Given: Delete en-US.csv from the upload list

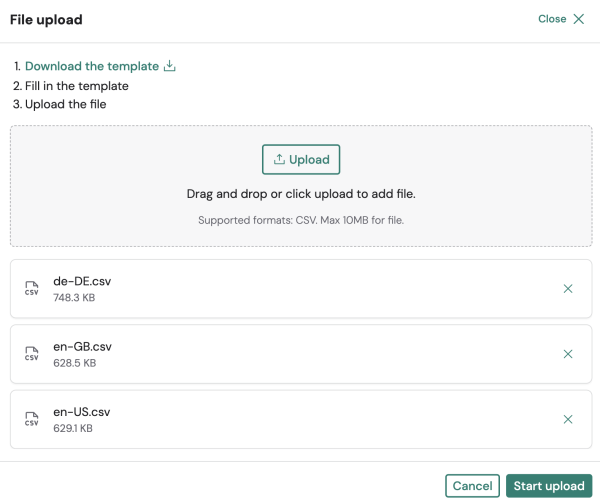Looking at the screenshot, I should 568,420.
